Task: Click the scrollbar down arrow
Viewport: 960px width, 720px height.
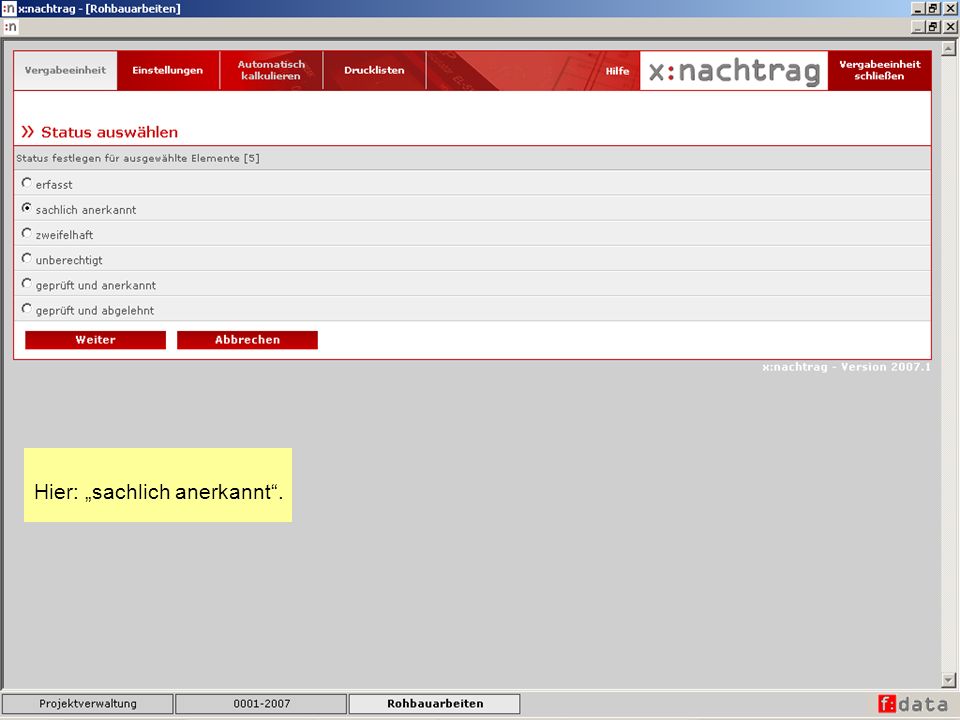Action: pyautogui.click(x=948, y=680)
